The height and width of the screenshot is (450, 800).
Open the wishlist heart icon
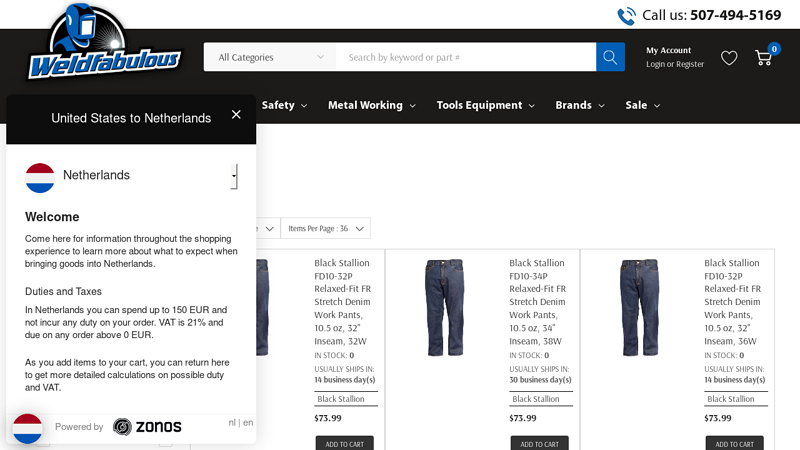click(x=729, y=58)
